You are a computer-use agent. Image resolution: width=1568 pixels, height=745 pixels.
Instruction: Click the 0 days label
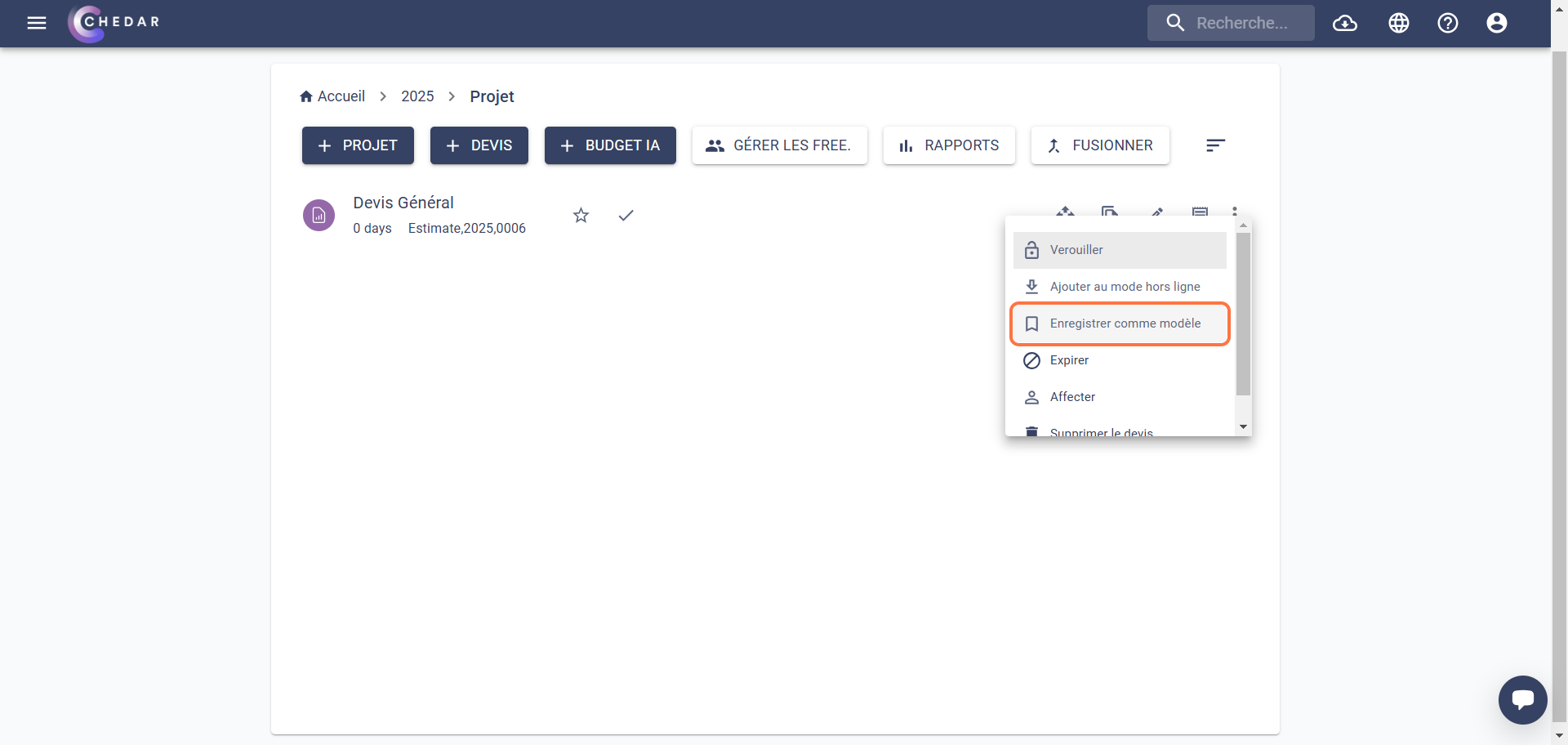point(372,229)
